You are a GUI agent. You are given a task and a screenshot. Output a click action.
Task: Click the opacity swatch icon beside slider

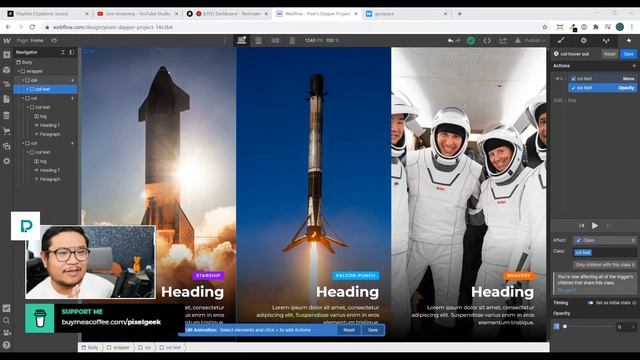[x=556, y=327]
